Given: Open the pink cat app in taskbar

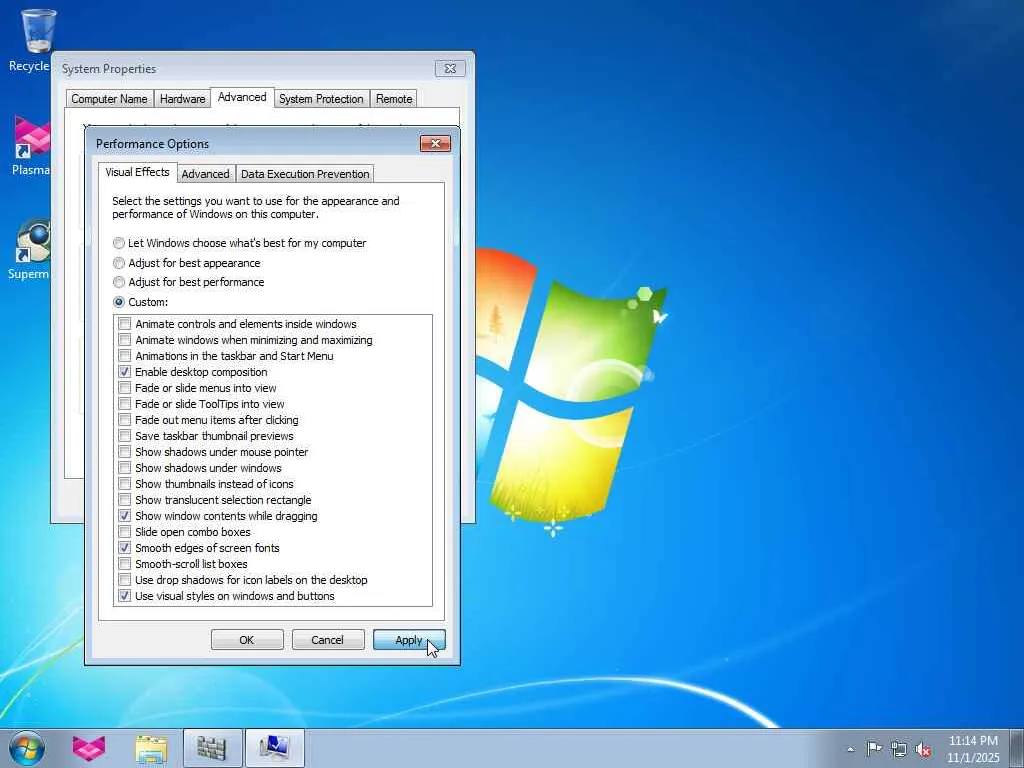Looking at the screenshot, I should pyautogui.click(x=88, y=748).
